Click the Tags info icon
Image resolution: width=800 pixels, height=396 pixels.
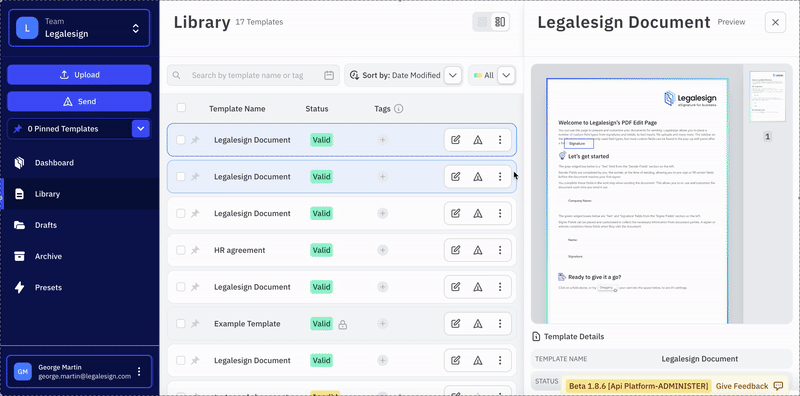click(399, 109)
